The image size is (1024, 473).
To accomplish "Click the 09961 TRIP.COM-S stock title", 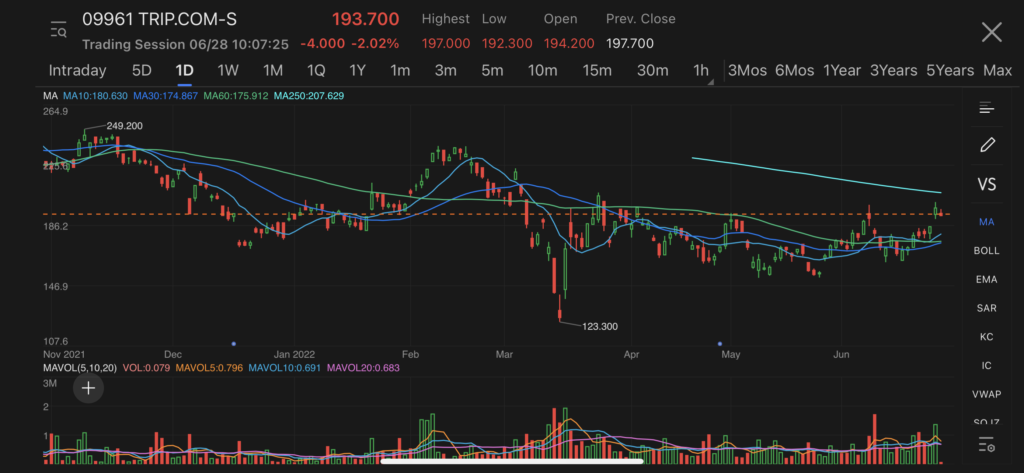I will (159, 19).
